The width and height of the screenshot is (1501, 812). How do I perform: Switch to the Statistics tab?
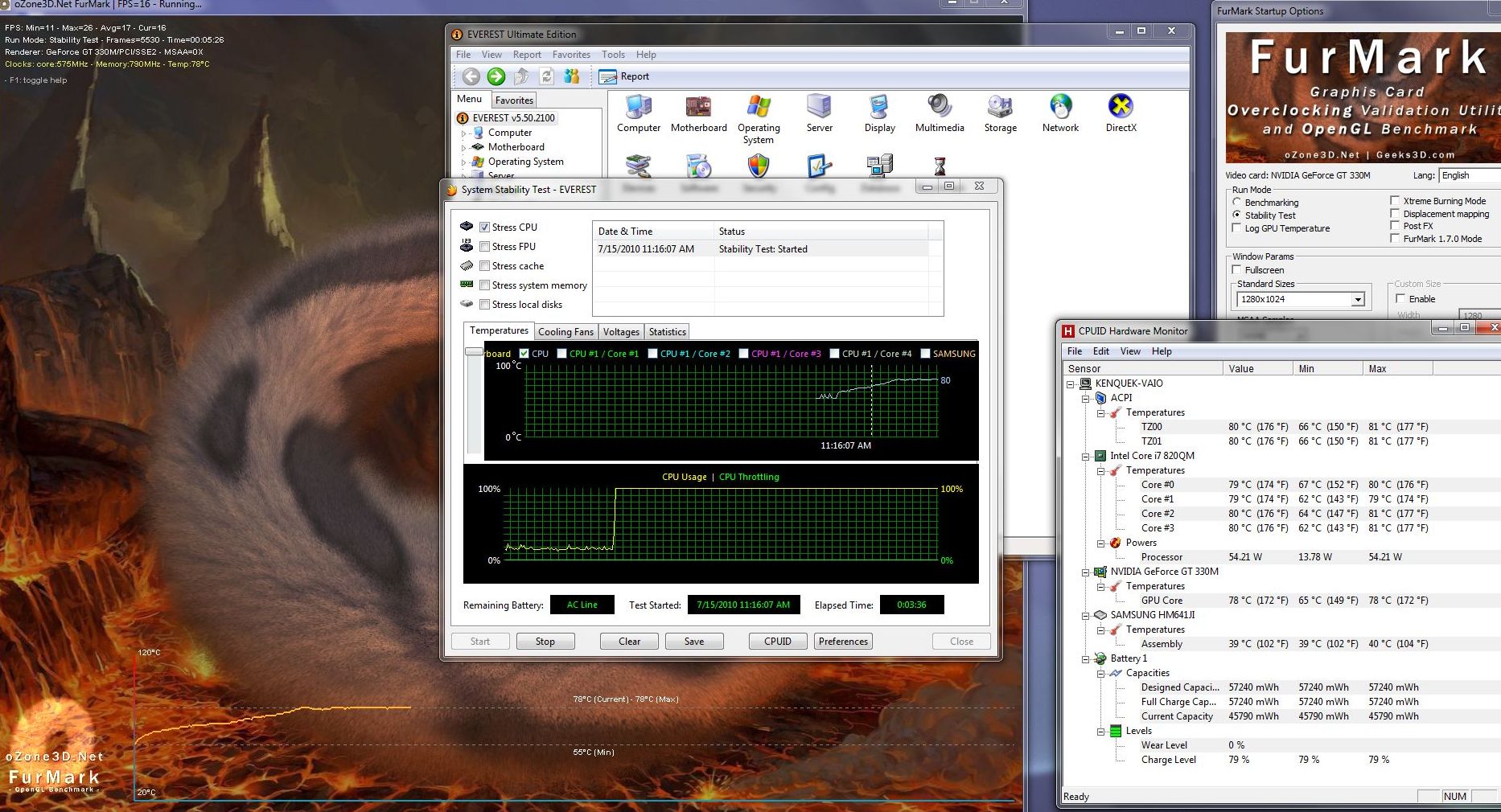[668, 332]
